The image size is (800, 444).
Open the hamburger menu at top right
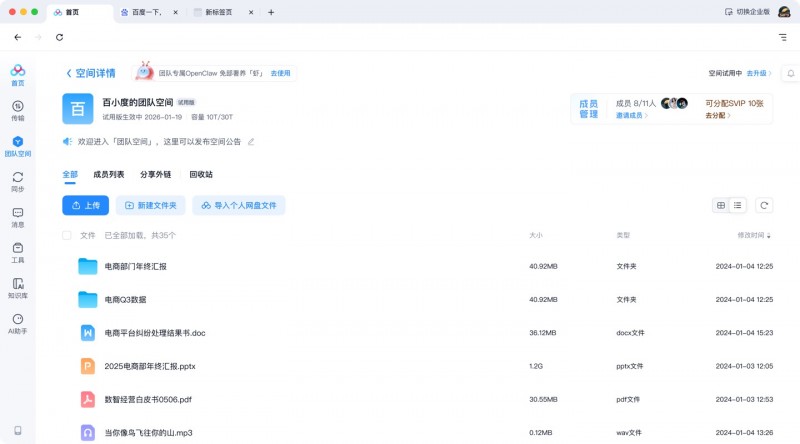tap(782, 37)
